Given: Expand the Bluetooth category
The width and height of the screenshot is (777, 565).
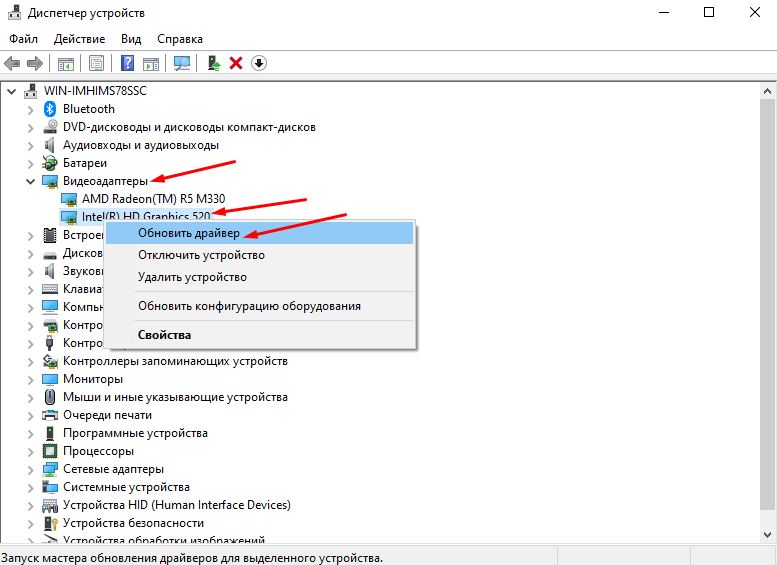Looking at the screenshot, I should point(30,110).
